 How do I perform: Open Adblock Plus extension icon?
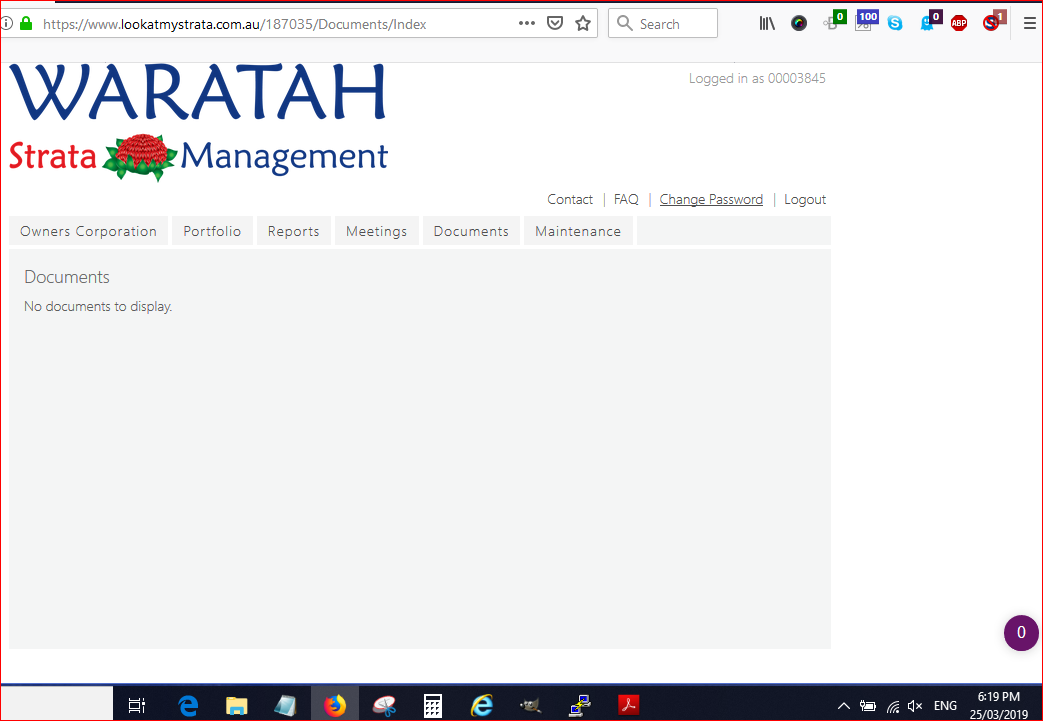click(x=959, y=23)
